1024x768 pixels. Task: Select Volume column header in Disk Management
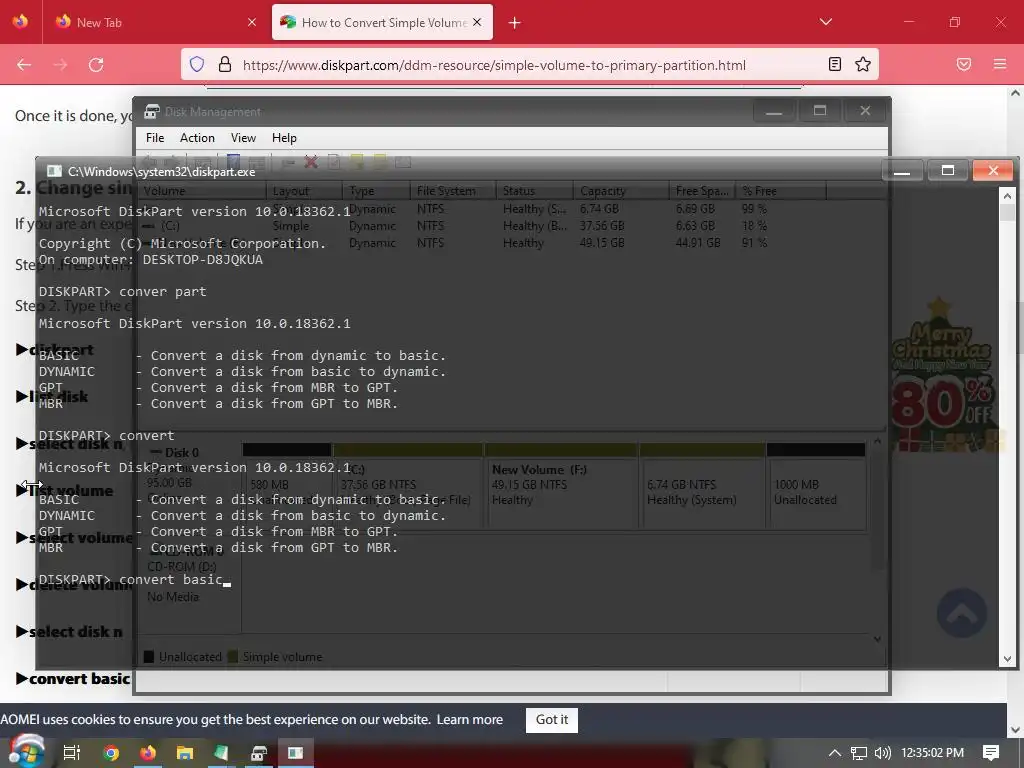click(x=202, y=191)
